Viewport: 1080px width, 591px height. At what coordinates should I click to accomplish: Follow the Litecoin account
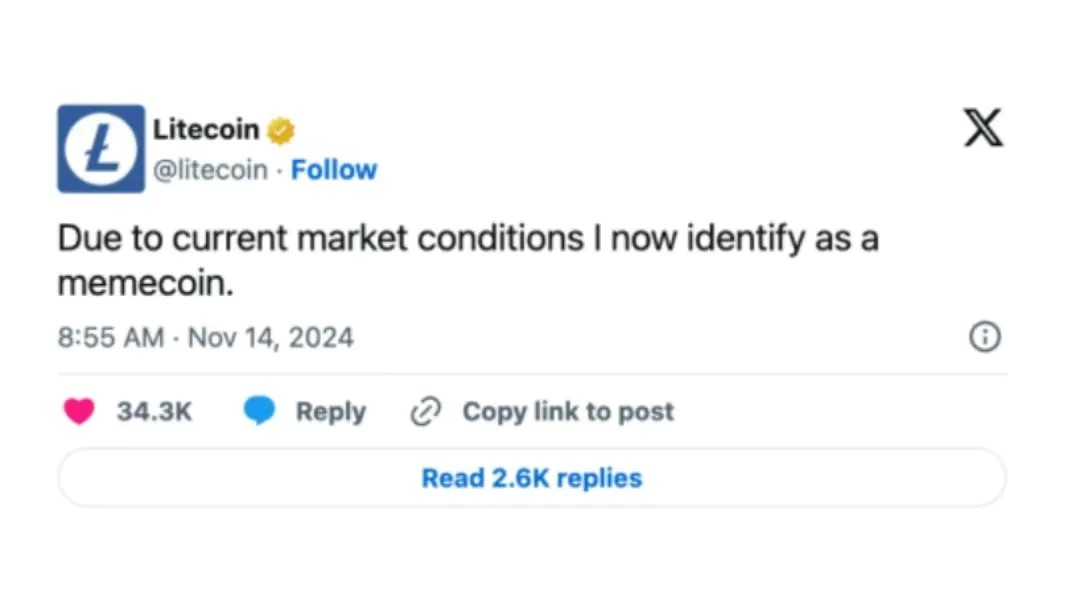tap(334, 170)
